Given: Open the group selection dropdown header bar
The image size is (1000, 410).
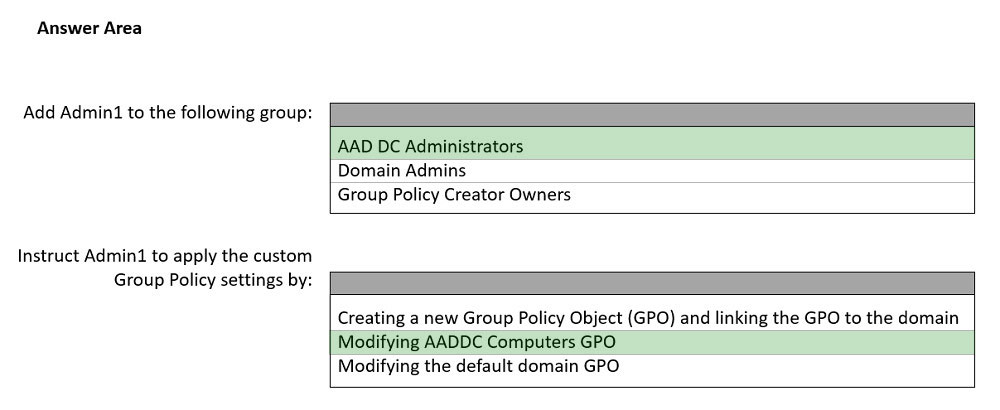Looking at the screenshot, I should (651, 114).
